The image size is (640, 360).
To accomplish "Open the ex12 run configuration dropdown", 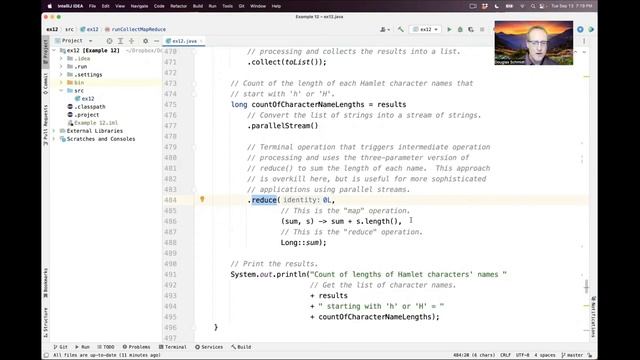I will [425, 29].
